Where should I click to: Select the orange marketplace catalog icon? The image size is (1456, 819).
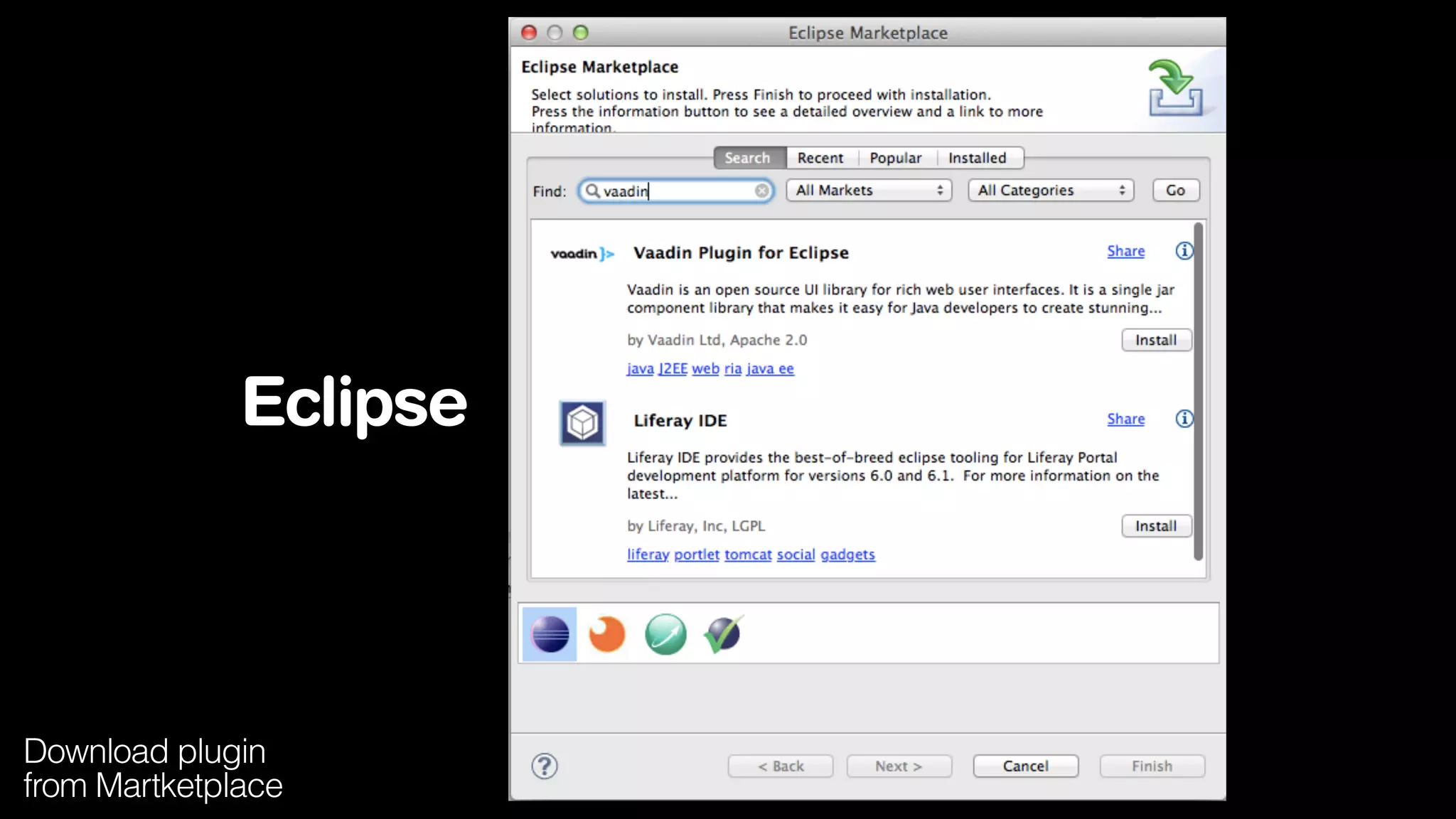(606, 634)
